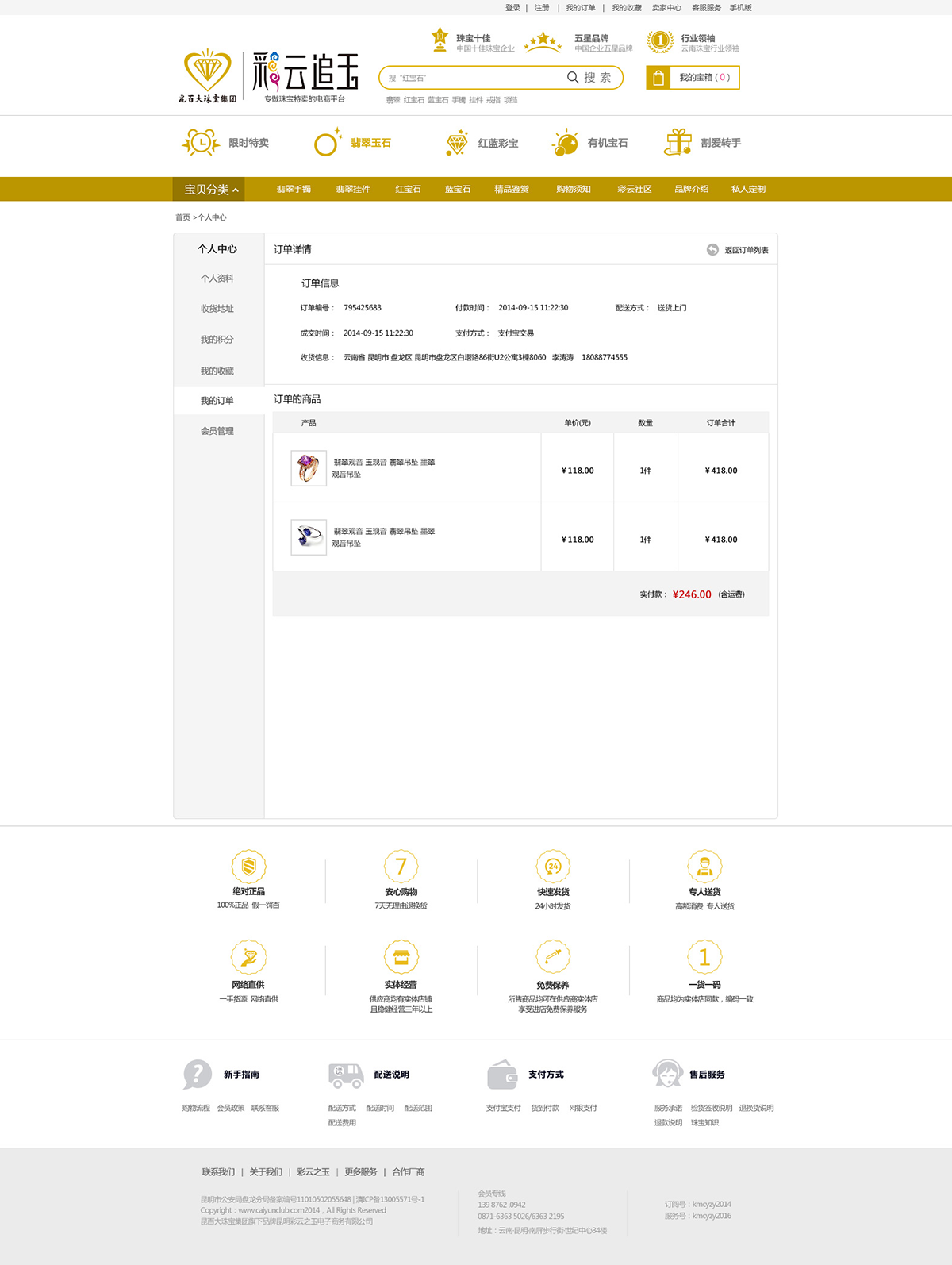Click the 彩云追玉 site logo
952x1265 pixels.
305,73
